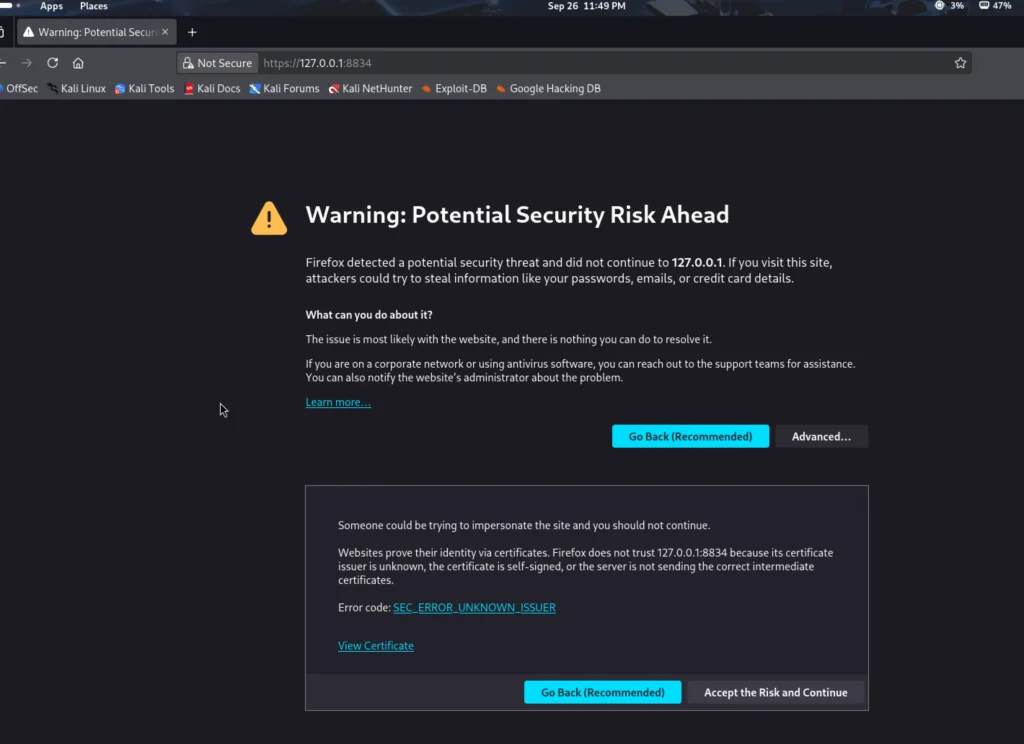Open a new tab with plus icon
The height and width of the screenshot is (744, 1024).
point(192,32)
